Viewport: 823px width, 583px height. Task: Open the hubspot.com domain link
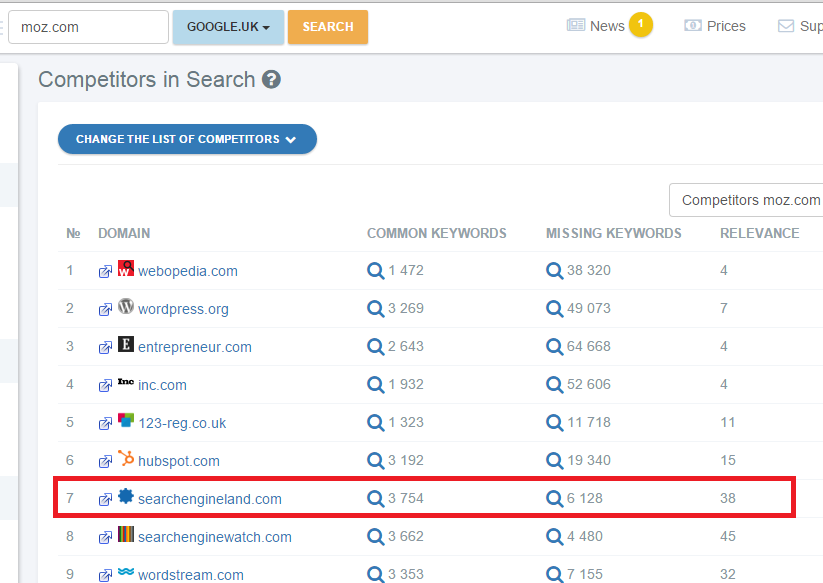(x=179, y=461)
